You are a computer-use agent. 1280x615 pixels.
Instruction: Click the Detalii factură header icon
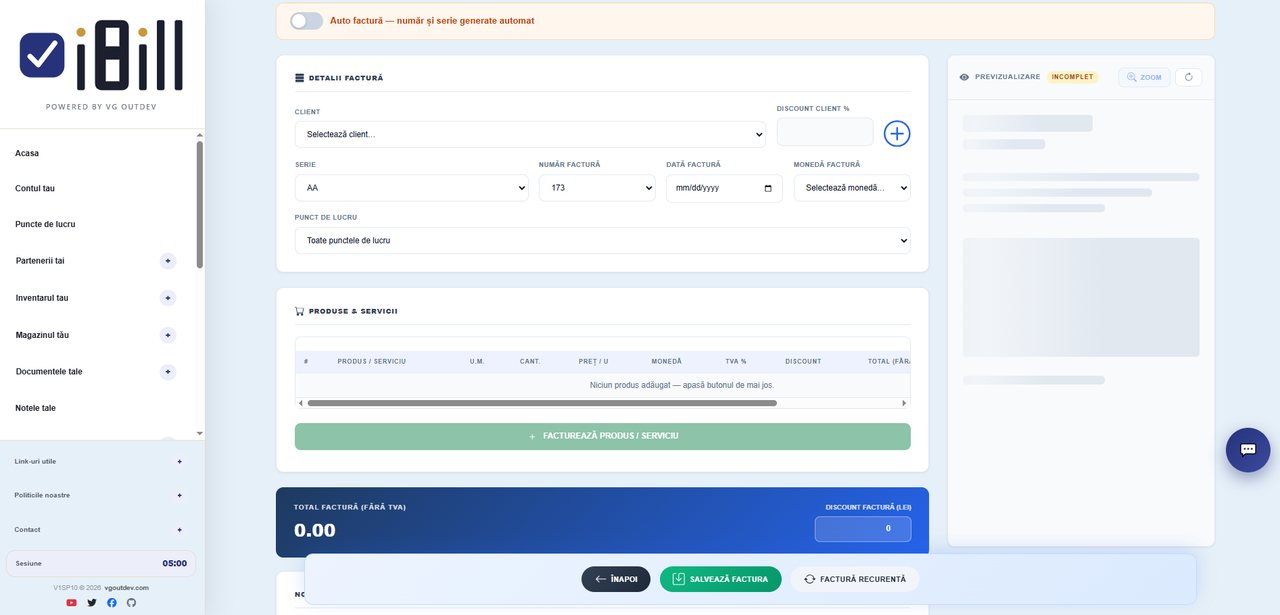coord(299,78)
